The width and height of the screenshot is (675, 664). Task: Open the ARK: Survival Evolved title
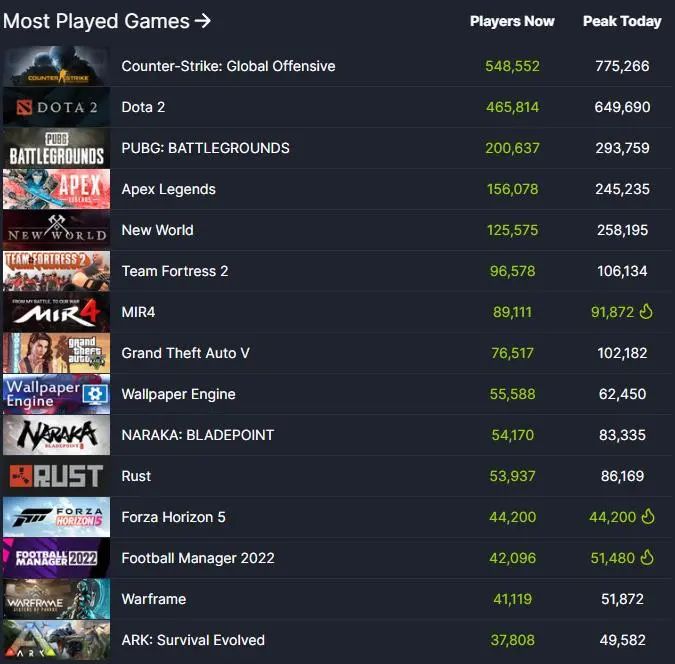coord(193,640)
